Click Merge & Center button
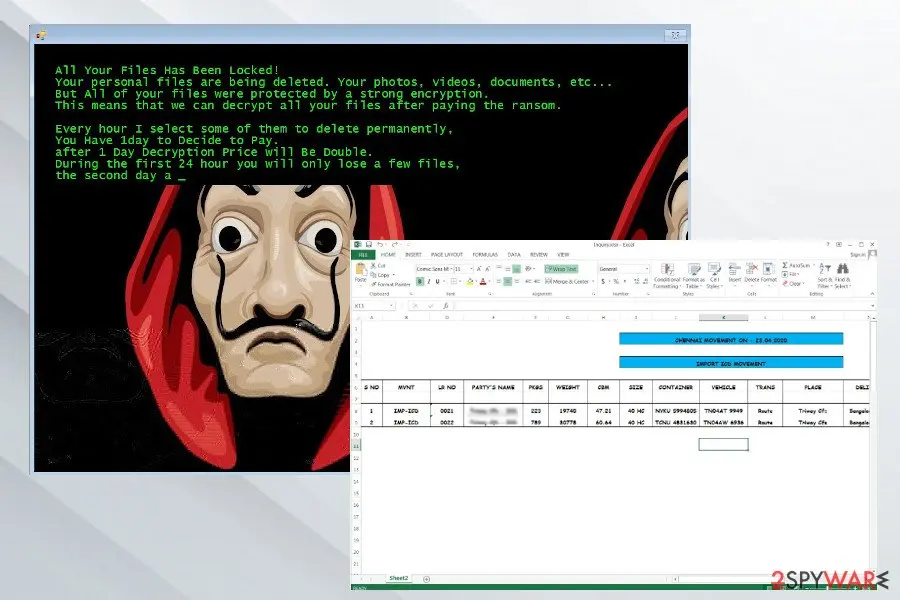 (x=569, y=281)
